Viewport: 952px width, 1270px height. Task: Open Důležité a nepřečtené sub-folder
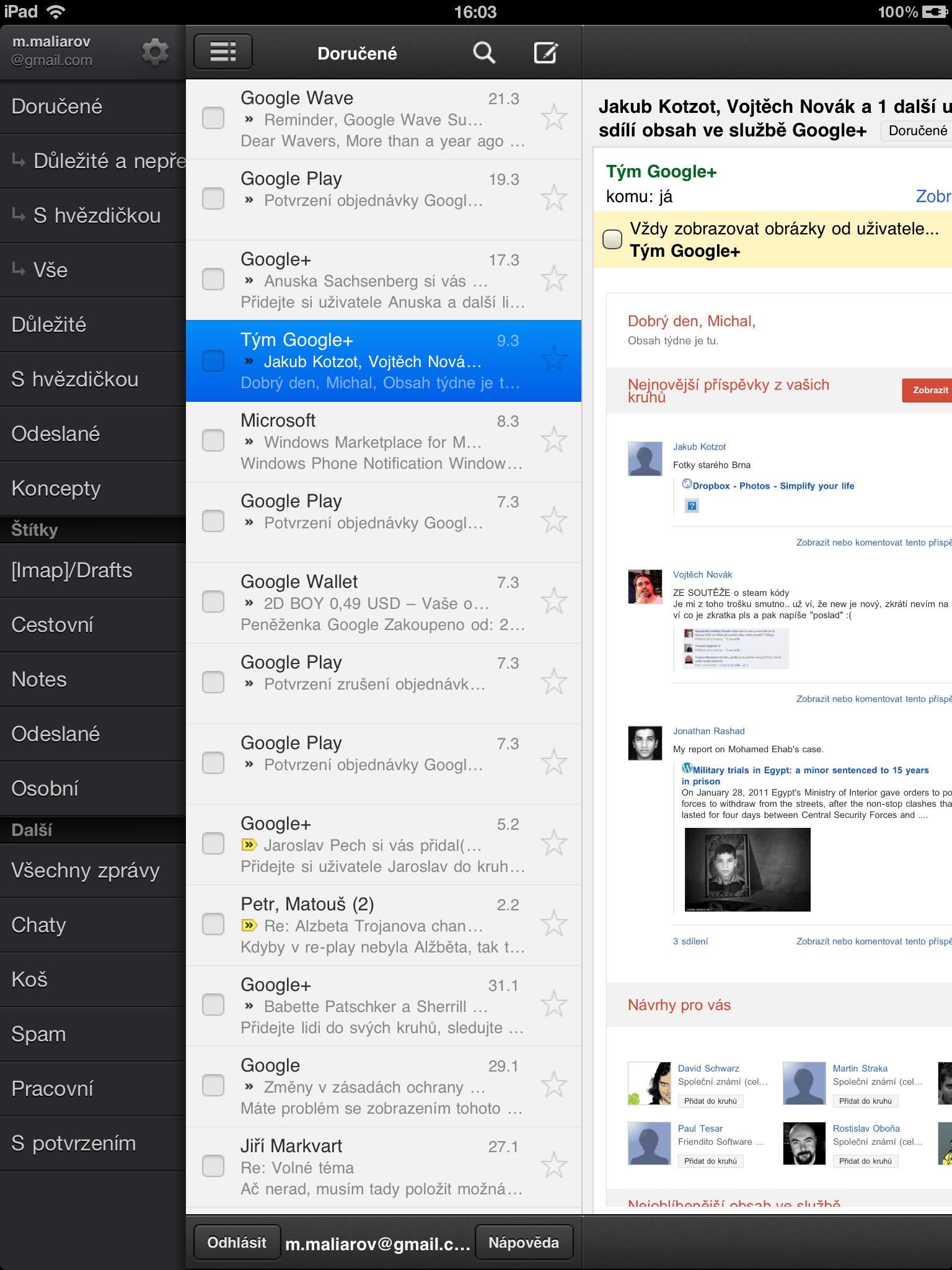point(93,161)
